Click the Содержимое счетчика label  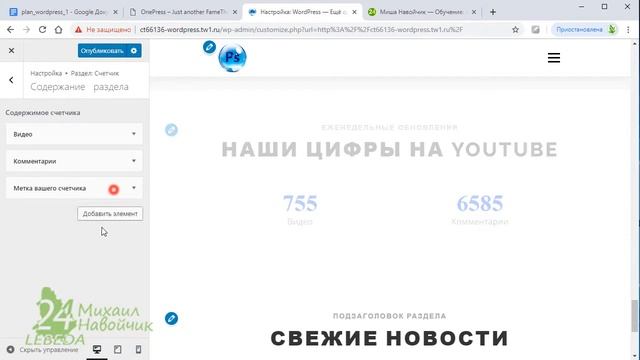pos(42,113)
